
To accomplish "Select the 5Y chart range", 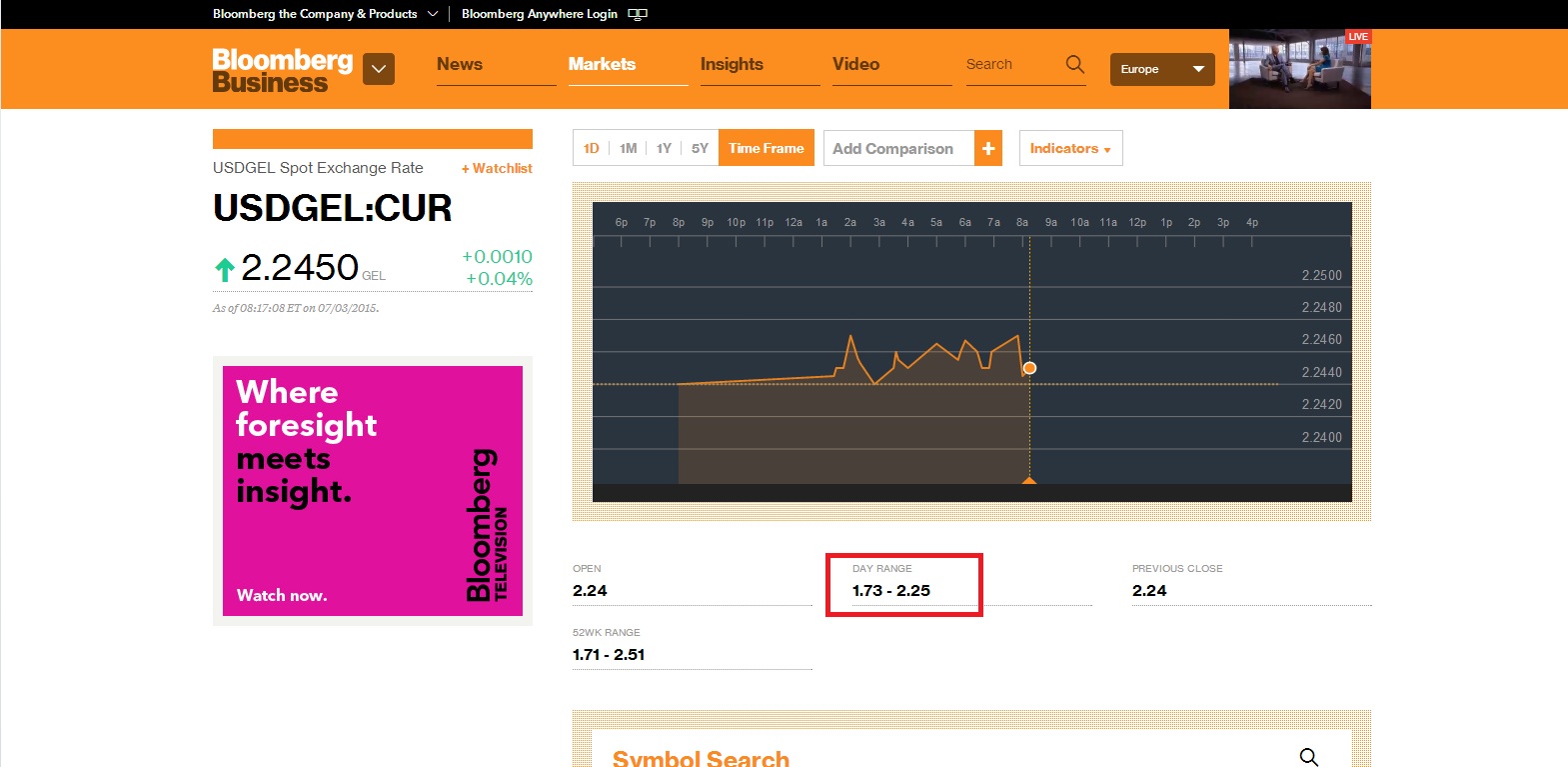I will [x=700, y=148].
